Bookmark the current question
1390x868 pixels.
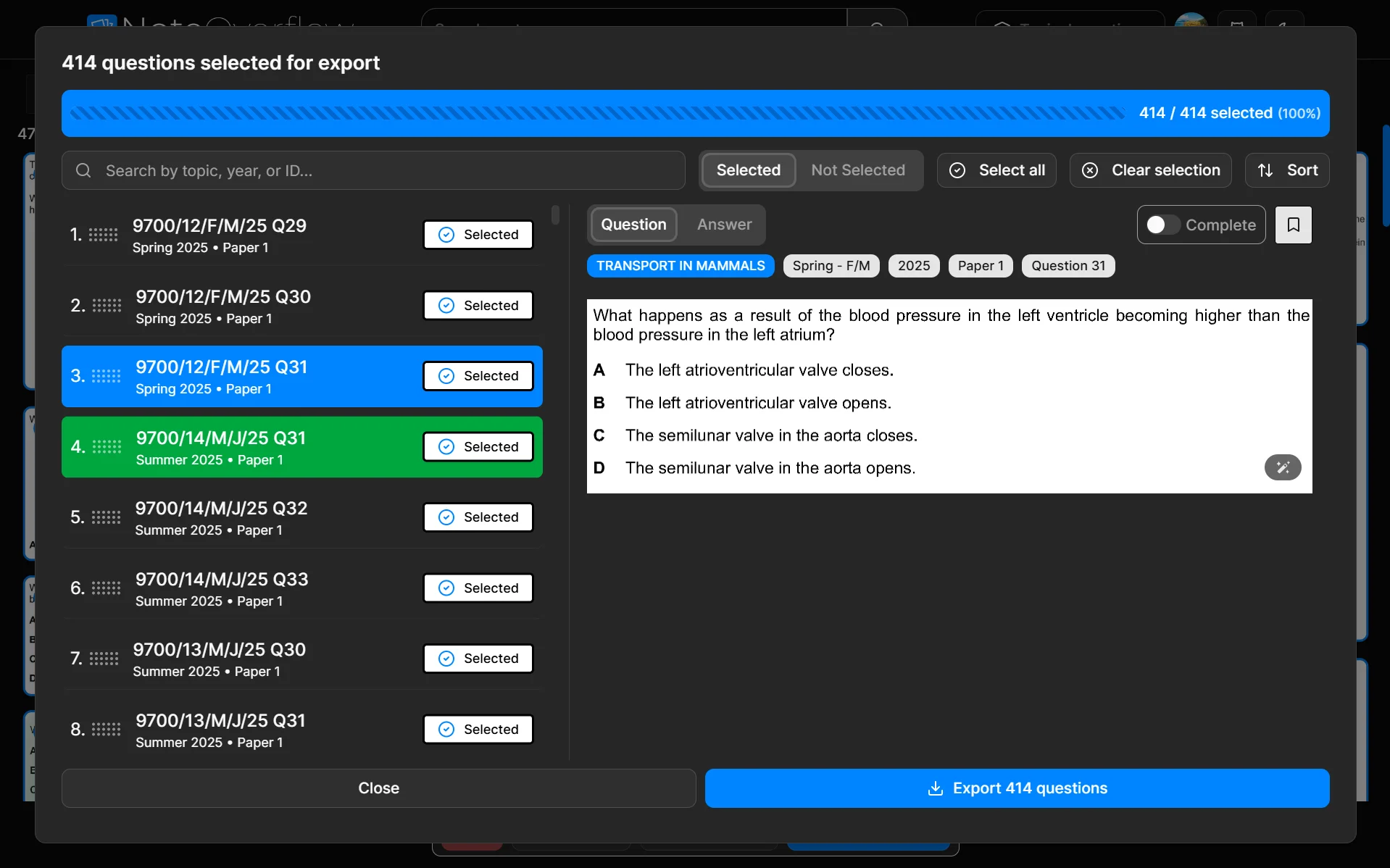pos(1294,225)
